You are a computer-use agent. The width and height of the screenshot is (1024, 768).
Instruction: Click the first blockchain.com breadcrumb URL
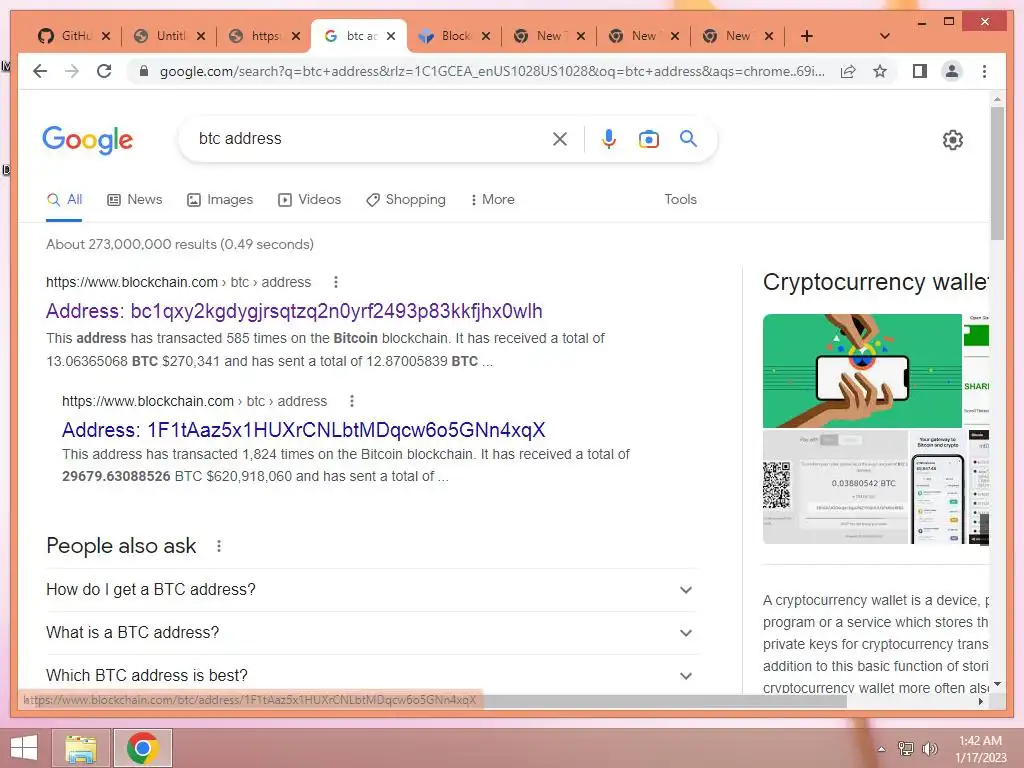coord(178,282)
